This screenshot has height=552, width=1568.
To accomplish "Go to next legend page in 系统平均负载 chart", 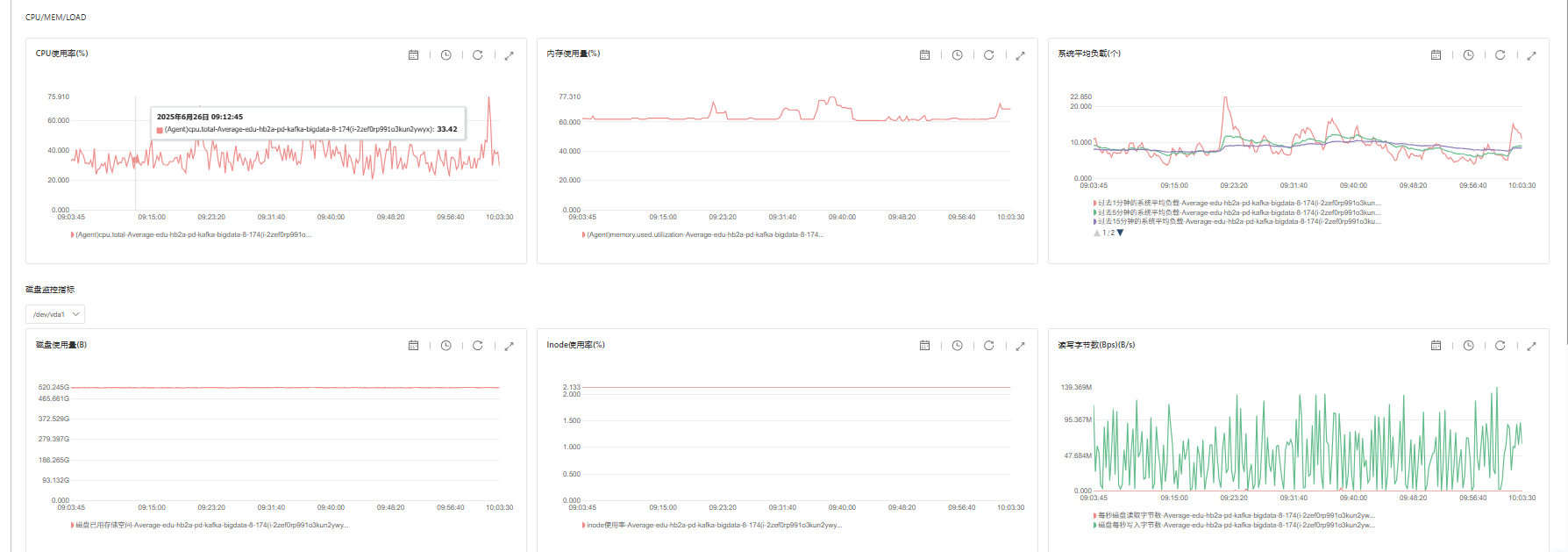I will [x=1120, y=233].
